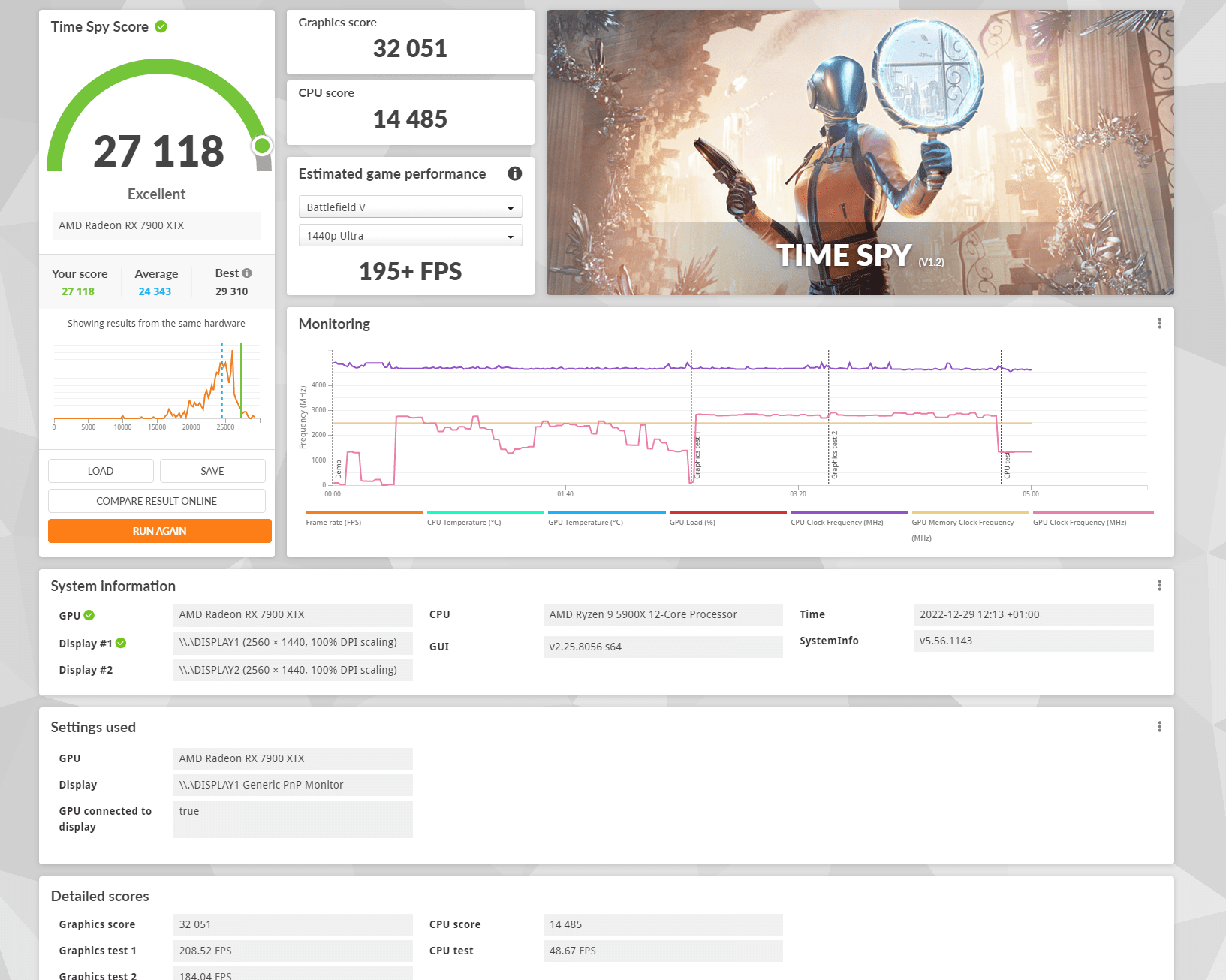Click the green score gauge indicator knob

click(262, 146)
